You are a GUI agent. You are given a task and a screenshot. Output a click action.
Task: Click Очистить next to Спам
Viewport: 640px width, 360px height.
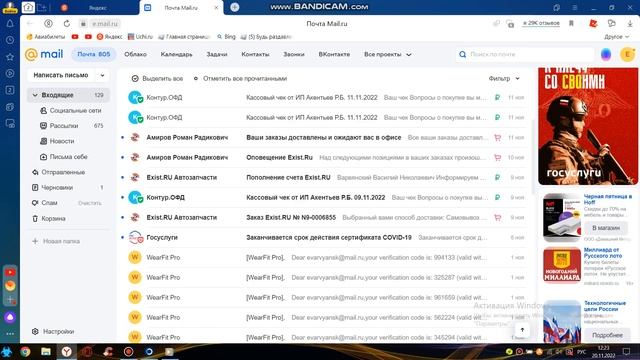click(x=90, y=203)
